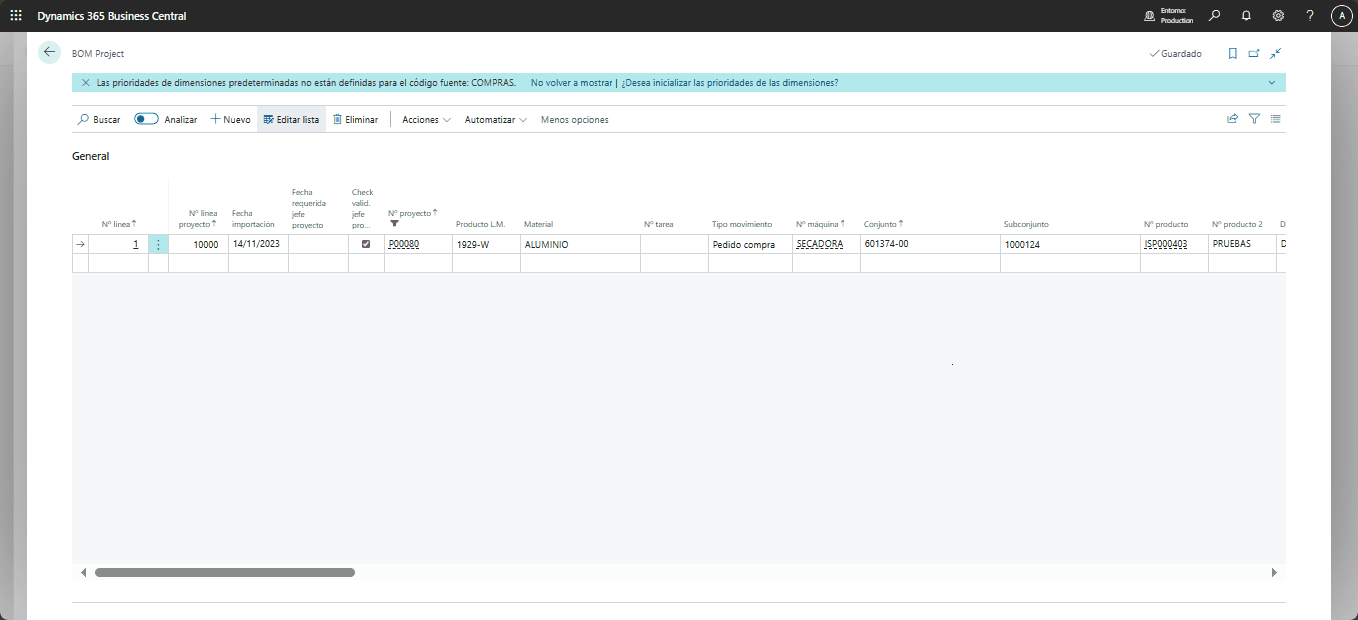Click No volver a mostrar link
The height and width of the screenshot is (620, 1358).
pyautogui.click(x=571, y=83)
